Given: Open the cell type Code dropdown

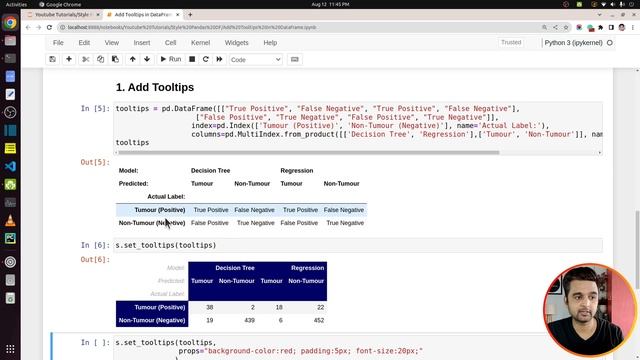Looking at the screenshot, I should pyautogui.click(x=256, y=60).
